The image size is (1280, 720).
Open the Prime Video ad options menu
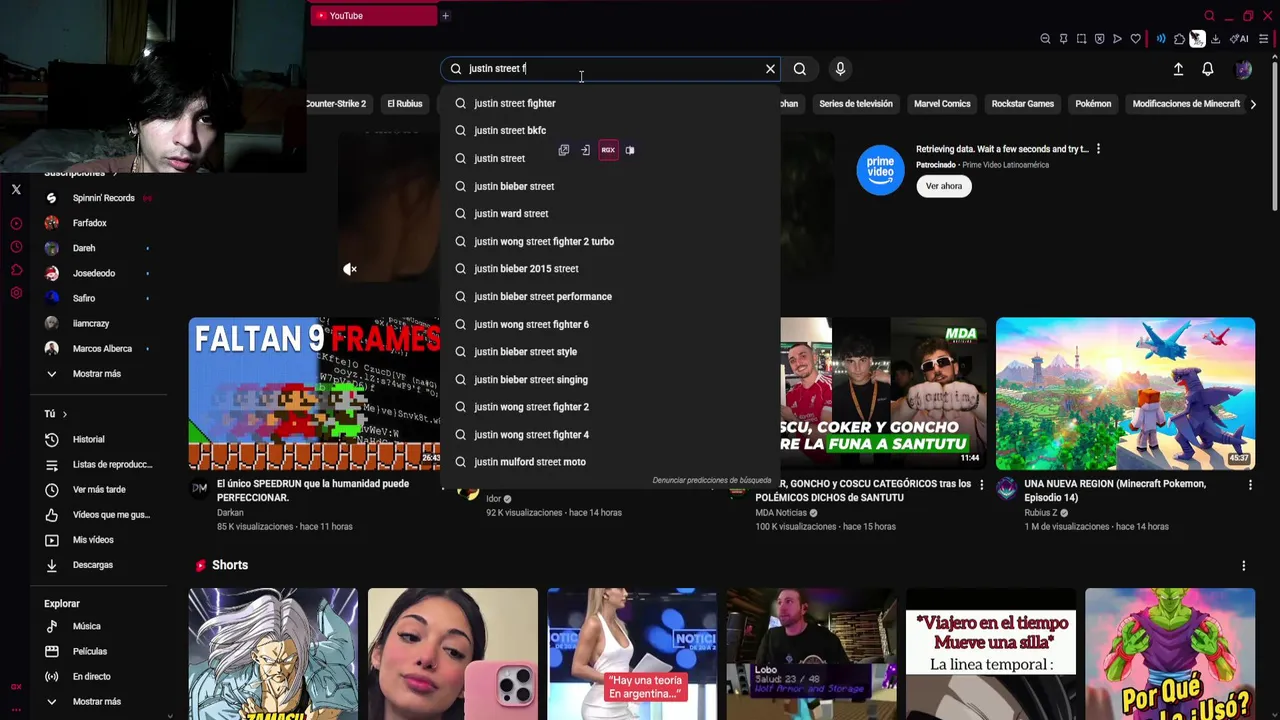pyautogui.click(x=1098, y=149)
